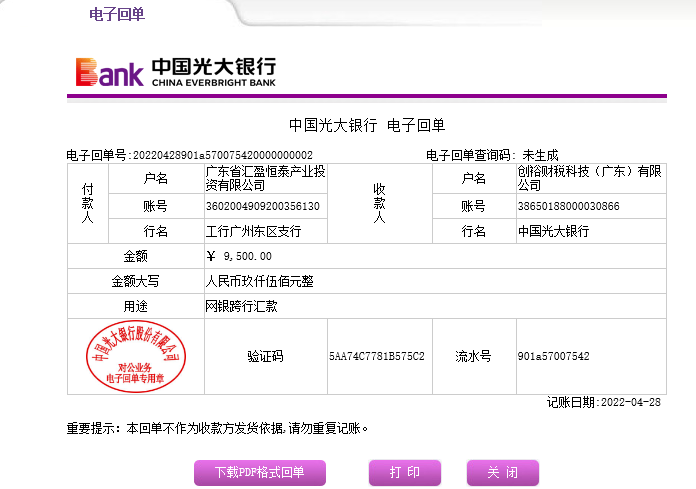This screenshot has height=489, width=696.
Task: Select payer bank 工行广州东区支行
Action: click(253, 231)
